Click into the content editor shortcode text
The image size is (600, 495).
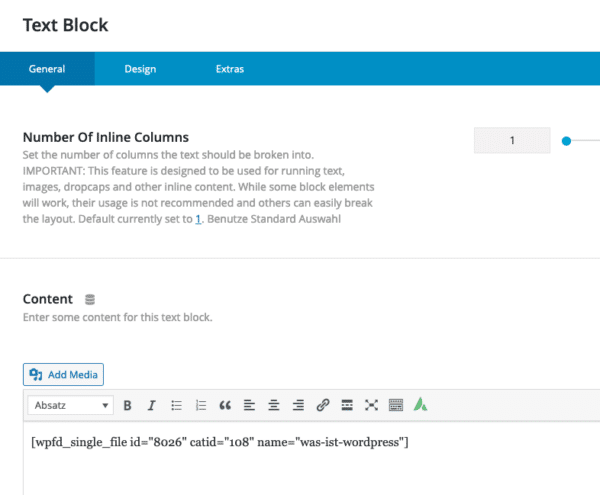(x=220, y=442)
